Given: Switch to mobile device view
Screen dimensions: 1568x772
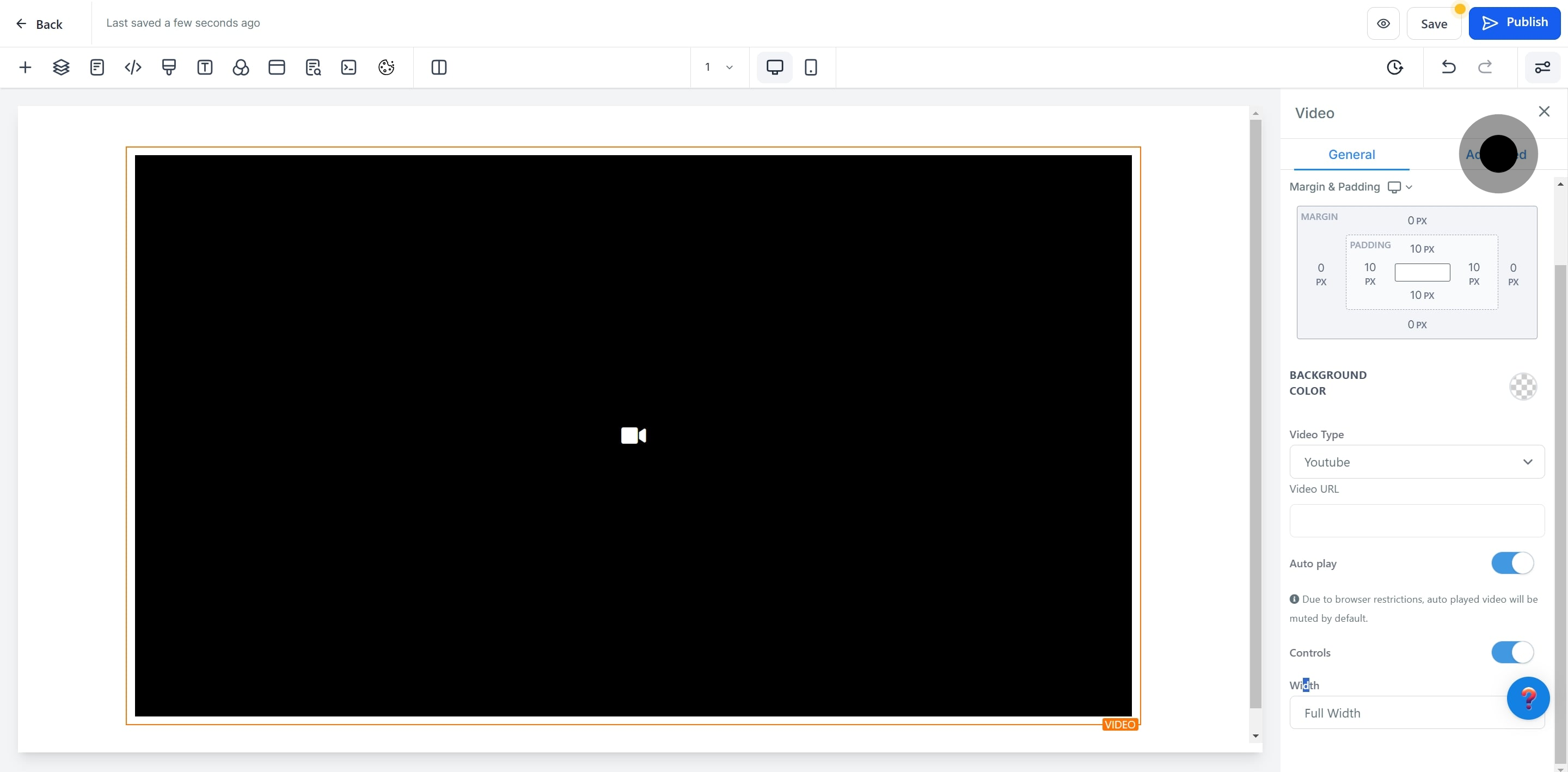Looking at the screenshot, I should 810,67.
